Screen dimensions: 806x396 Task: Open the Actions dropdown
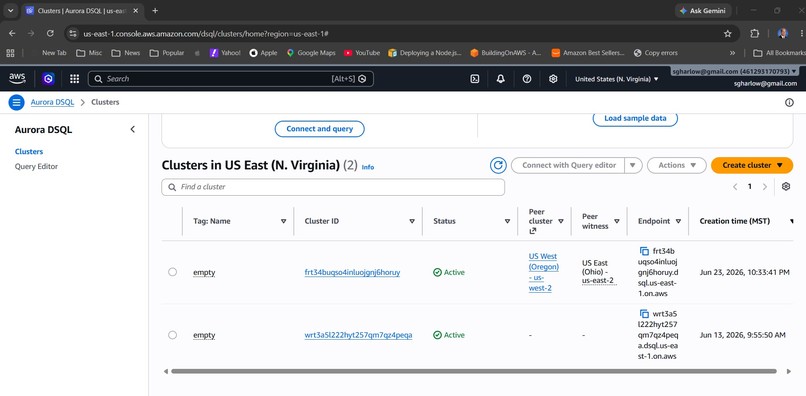[676, 165]
